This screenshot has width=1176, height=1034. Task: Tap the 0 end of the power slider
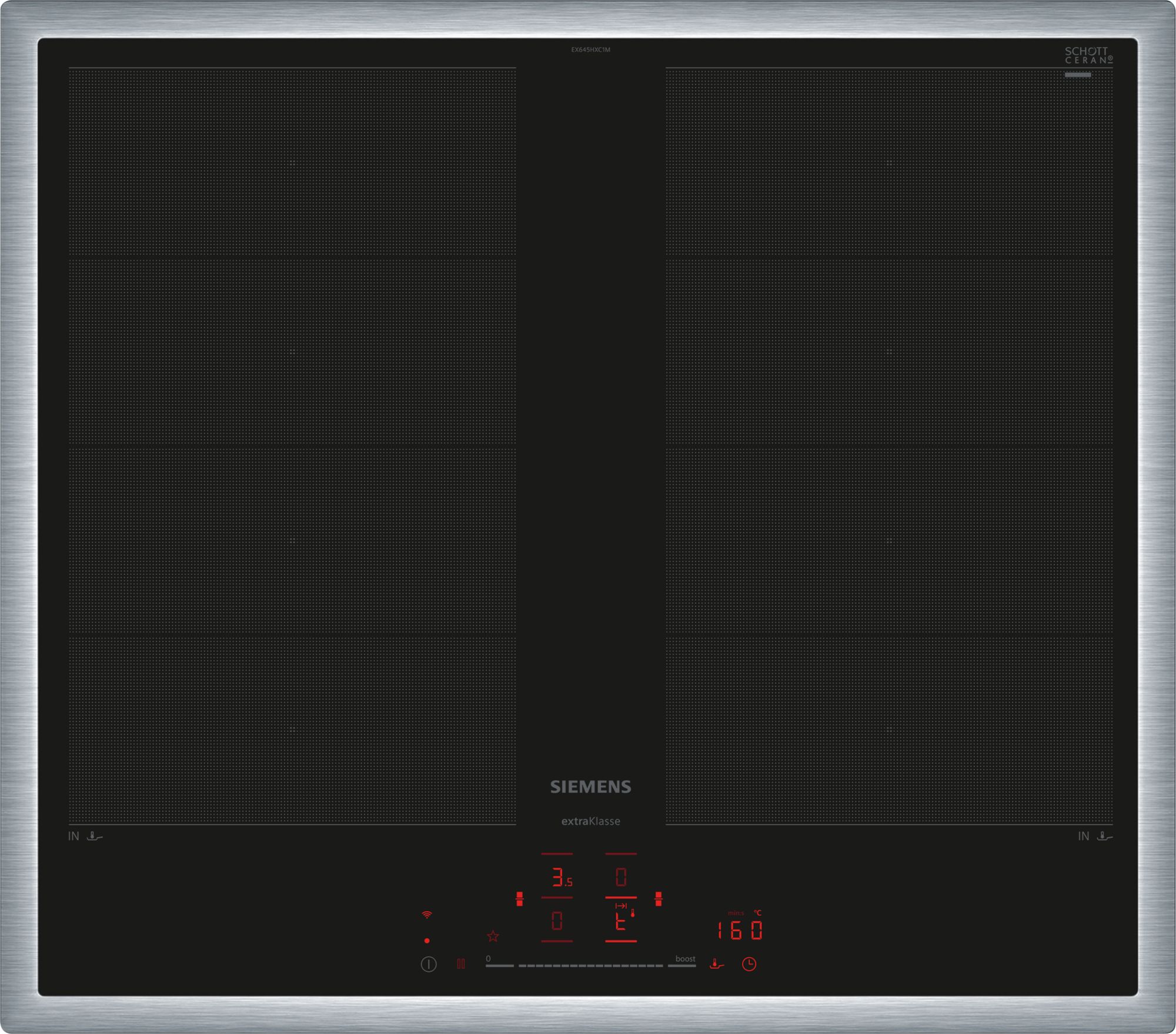tap(499, 962)
